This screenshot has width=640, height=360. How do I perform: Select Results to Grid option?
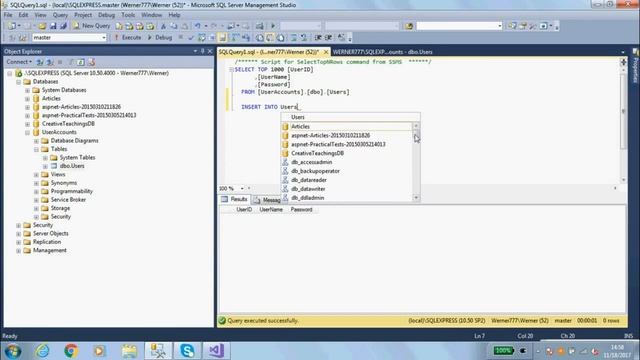point(270,38)
